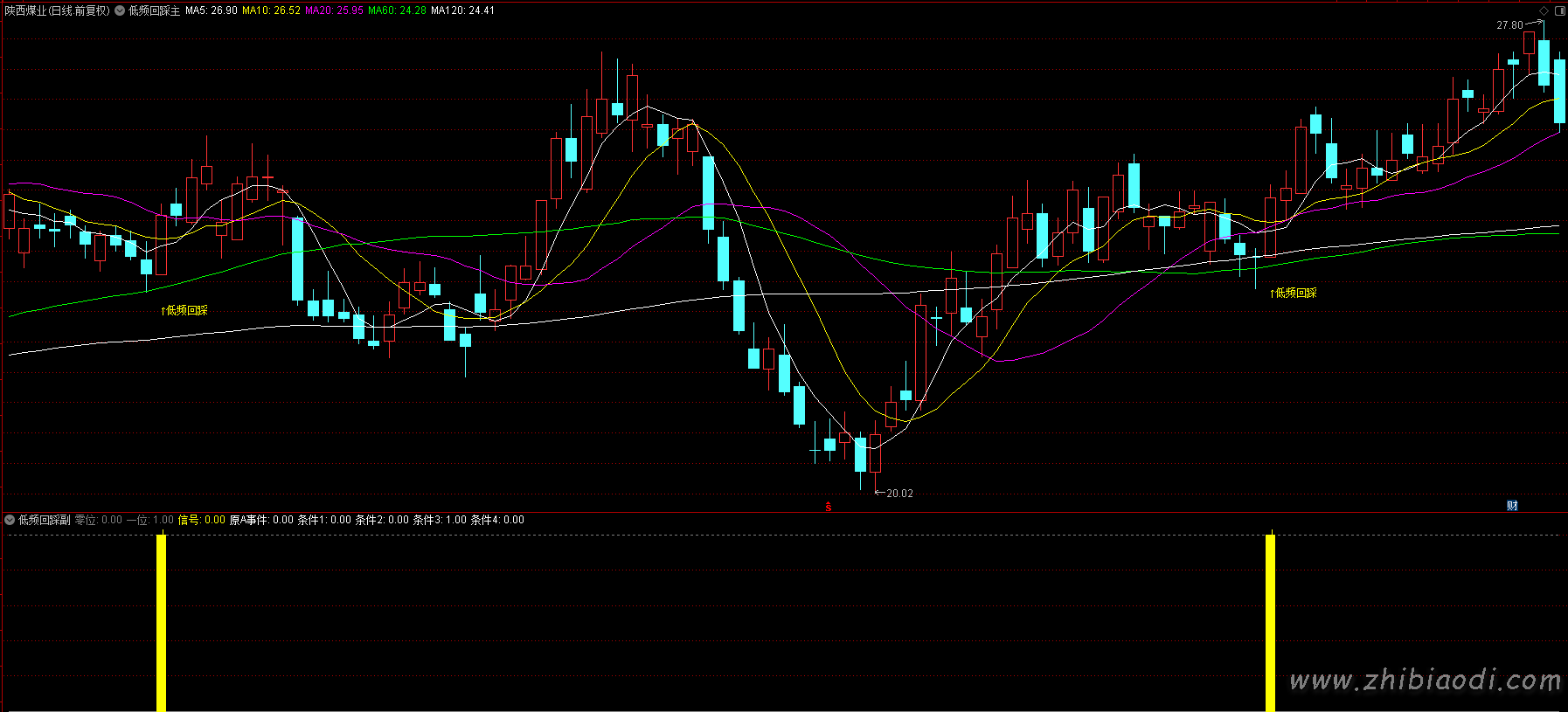The height and width of the screenshot is (712, 1568).
Task: Click the 条件3 condition value label
Action: point(440,520)
